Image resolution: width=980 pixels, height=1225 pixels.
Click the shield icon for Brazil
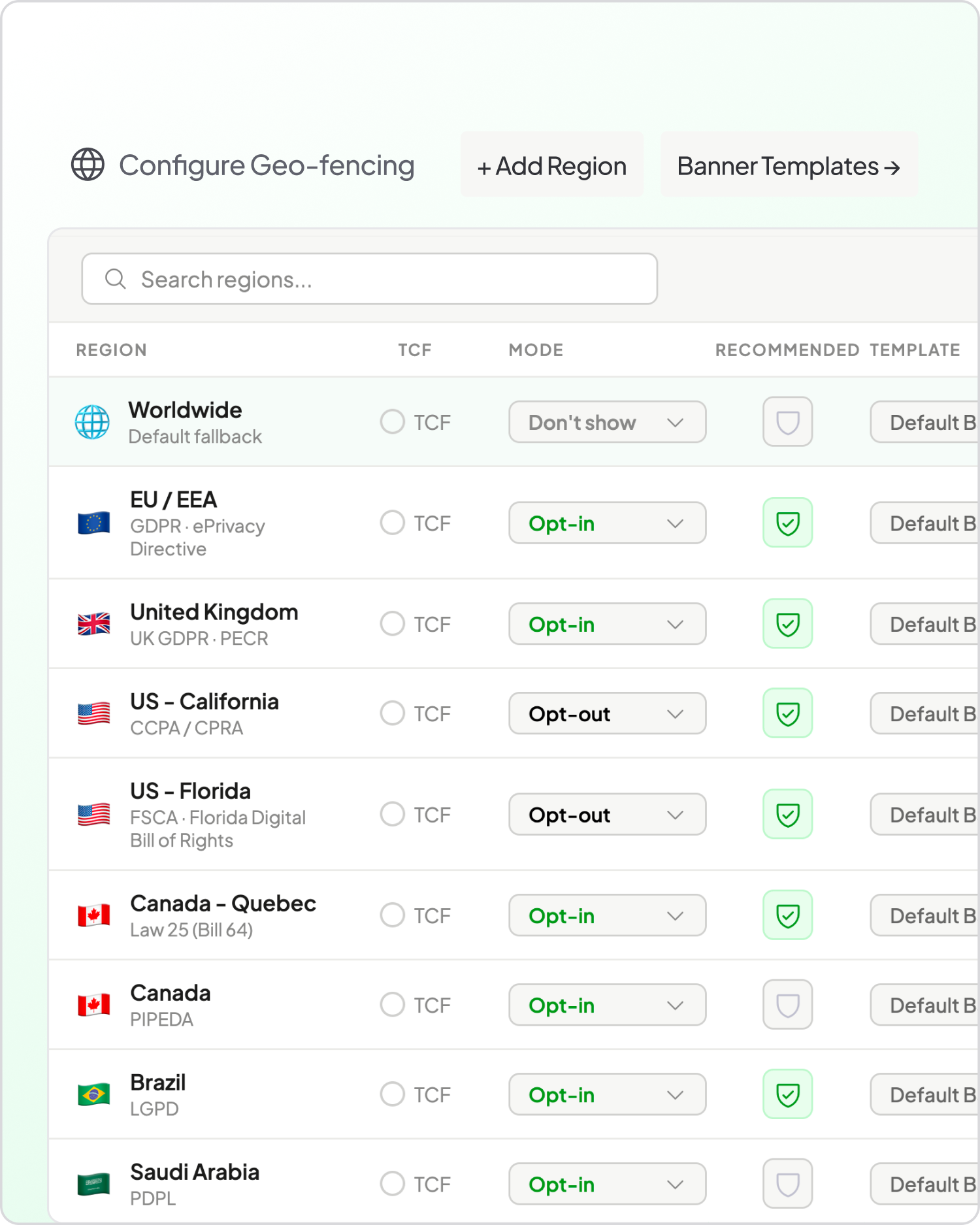[787, 1094]
